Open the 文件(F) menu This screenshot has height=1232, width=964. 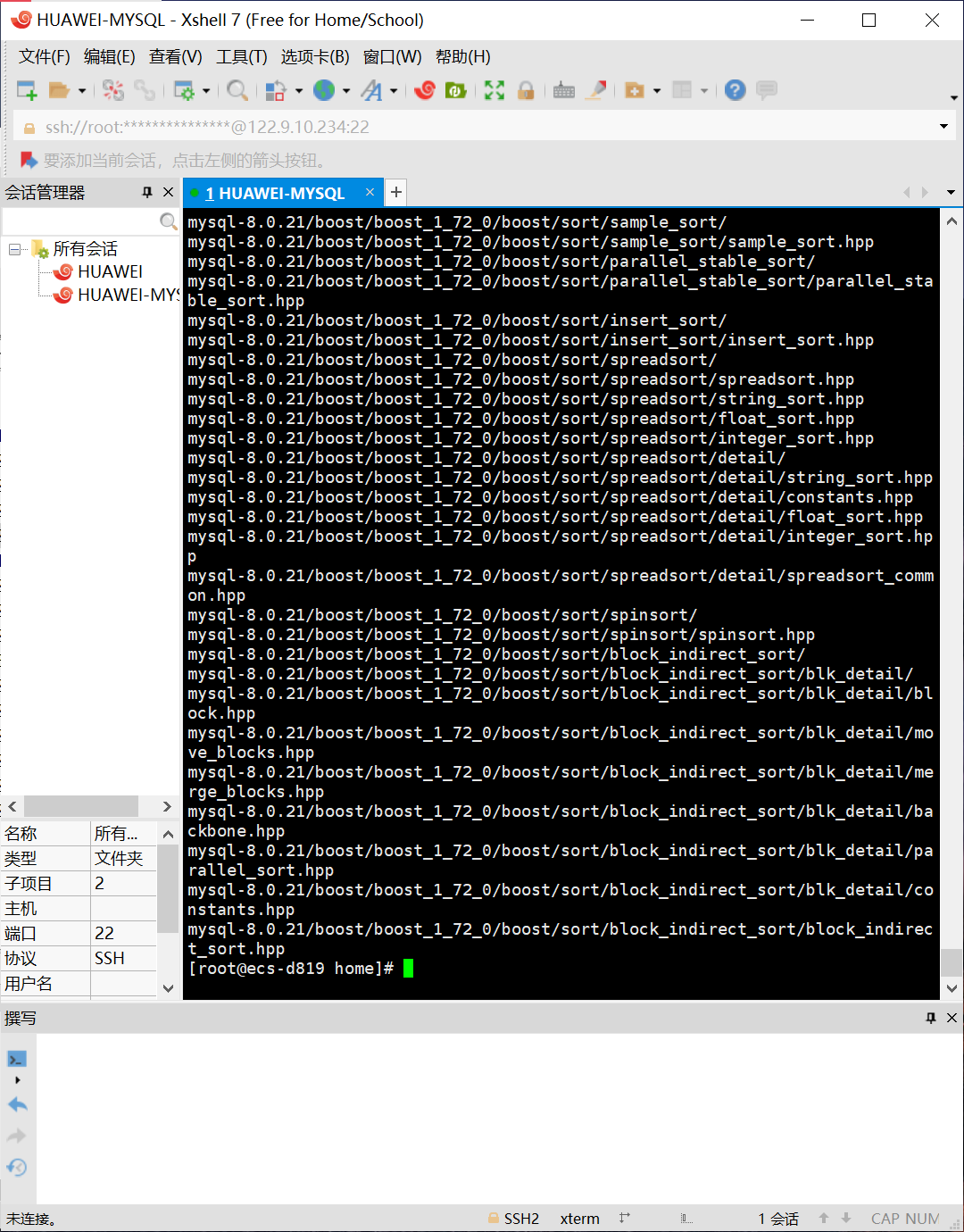(45, 57)
